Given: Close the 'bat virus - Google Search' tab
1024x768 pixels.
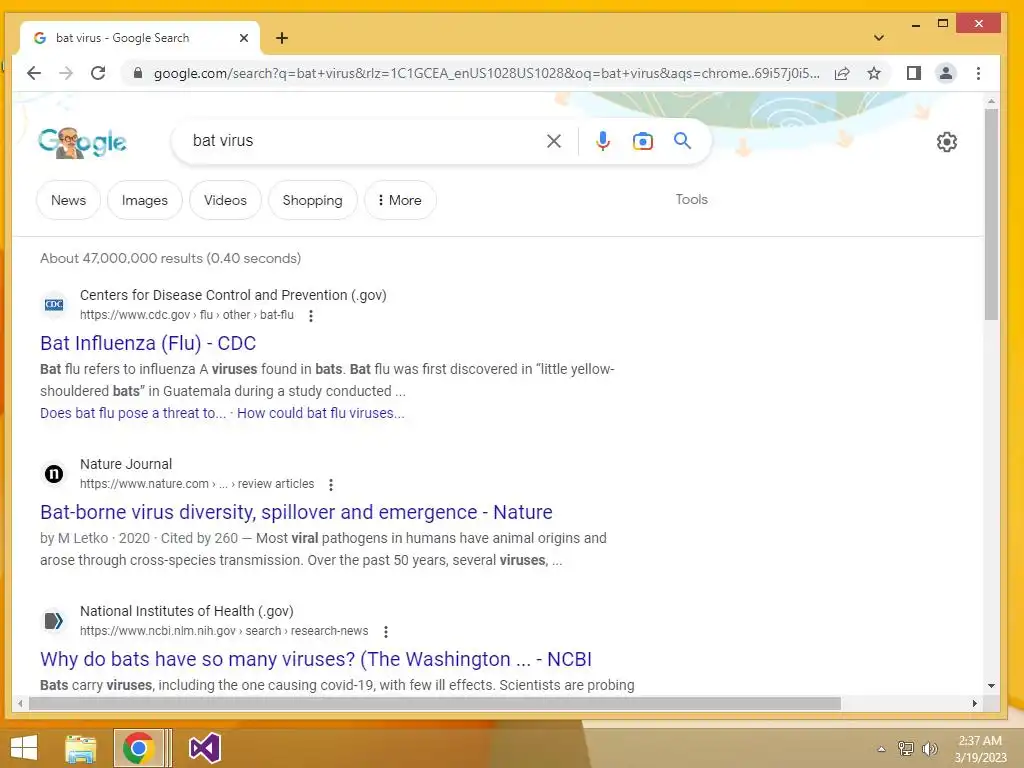Looking at the screenshot, I should click(x=244, y=38).
